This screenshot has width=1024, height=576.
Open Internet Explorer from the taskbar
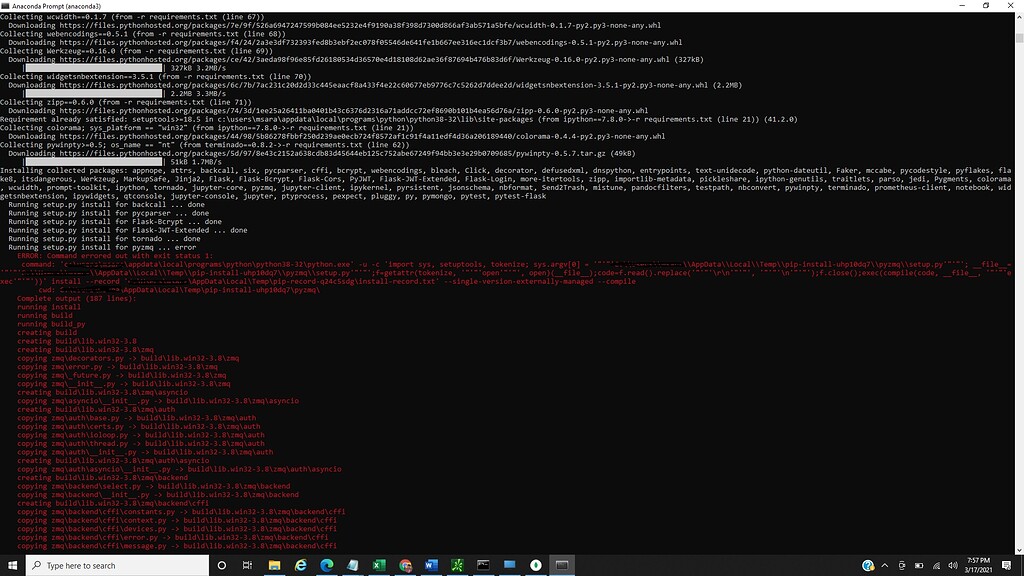[x=299, y=564]
